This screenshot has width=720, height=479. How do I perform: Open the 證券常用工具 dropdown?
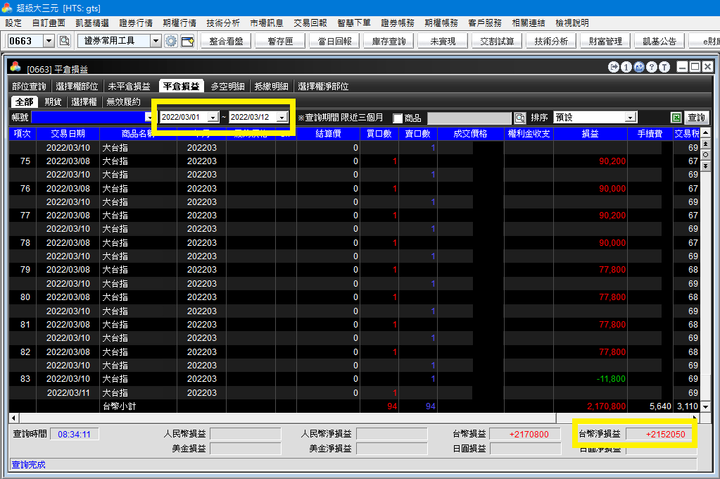(x=156, y=41)
